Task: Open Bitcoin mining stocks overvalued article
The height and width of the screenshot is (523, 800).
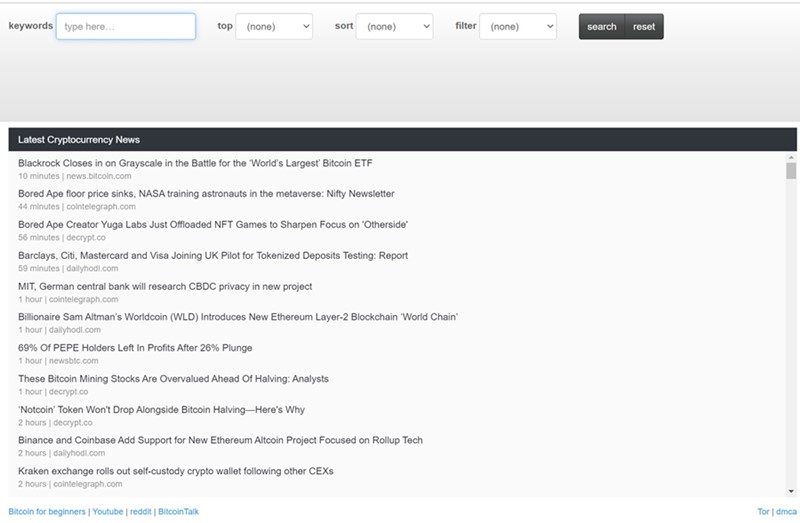Action: (173, 379)
